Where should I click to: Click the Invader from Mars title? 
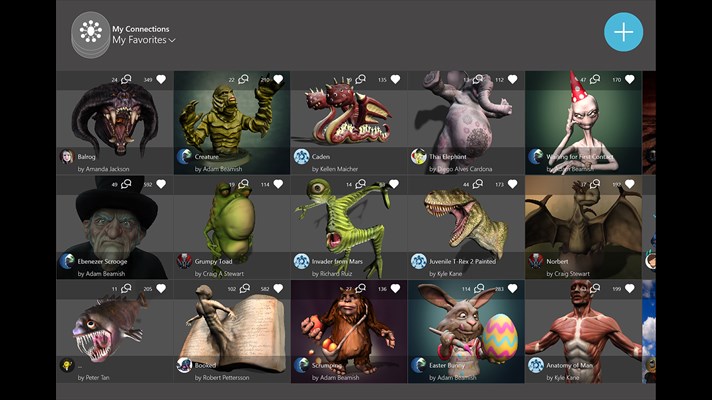point(337,262)
